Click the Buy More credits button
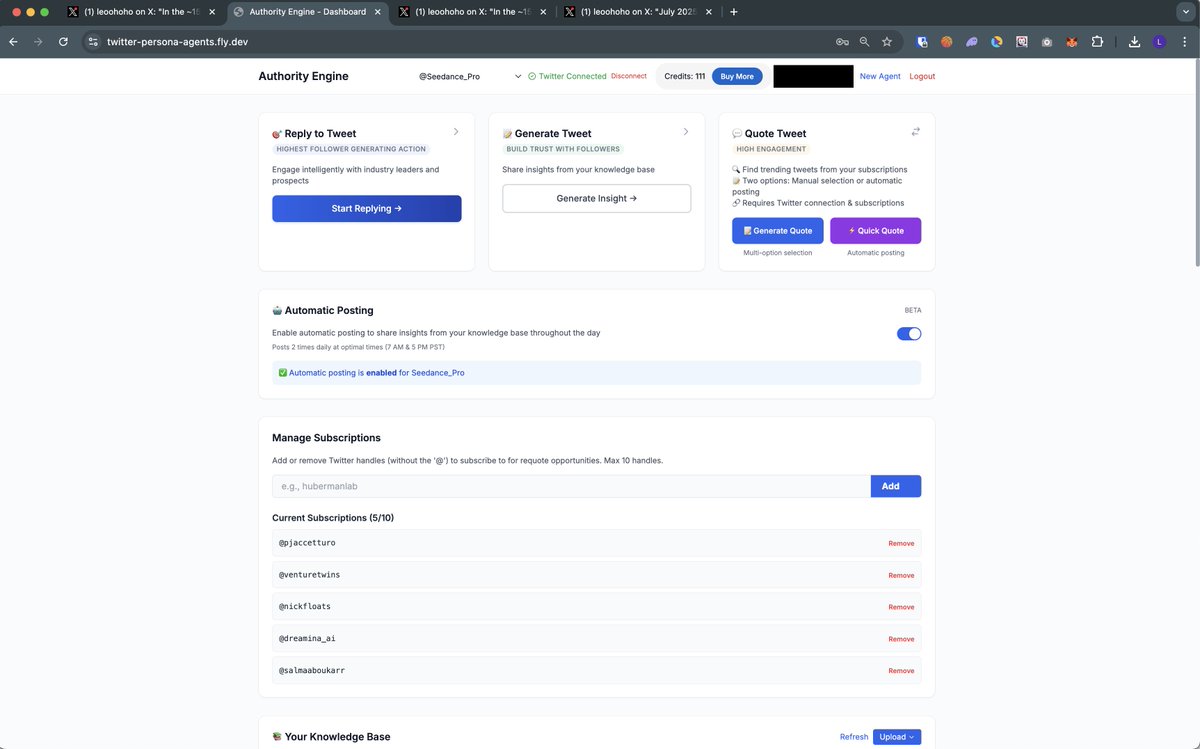The image size is (1200, 749). point(738,76)
